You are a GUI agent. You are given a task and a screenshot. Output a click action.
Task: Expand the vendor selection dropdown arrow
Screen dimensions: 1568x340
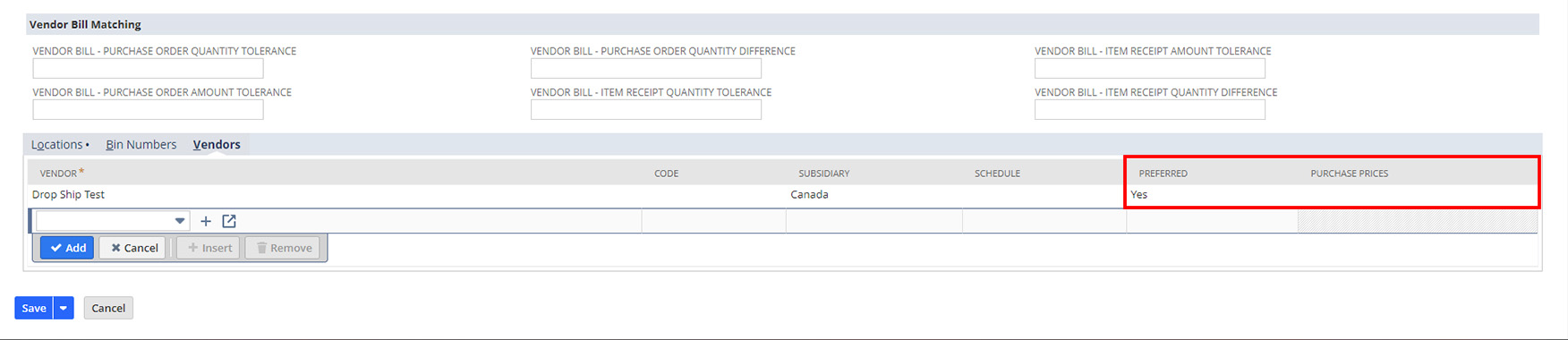point(180,221)
